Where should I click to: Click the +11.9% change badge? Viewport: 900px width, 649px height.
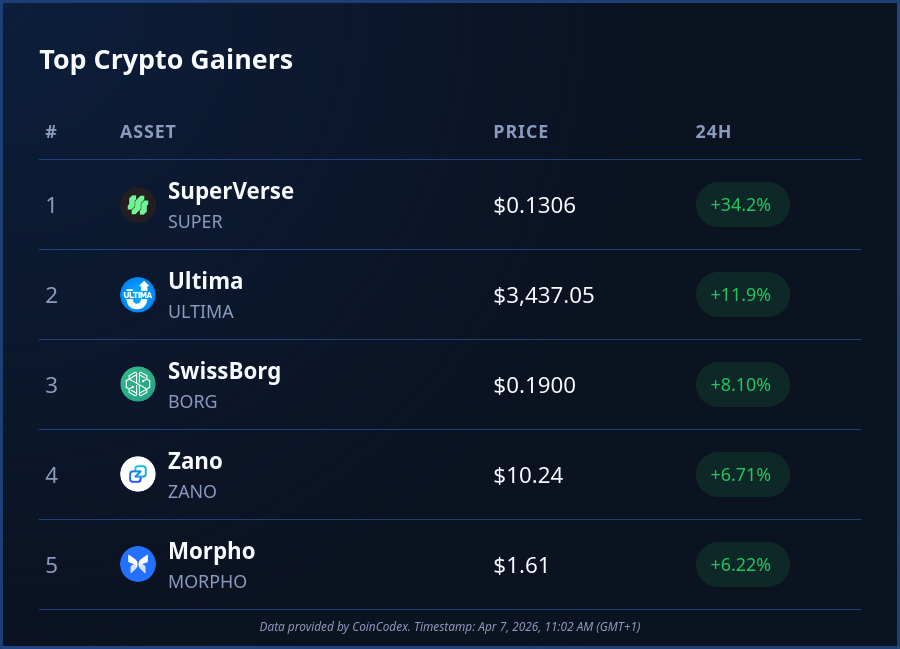[741, 295]
